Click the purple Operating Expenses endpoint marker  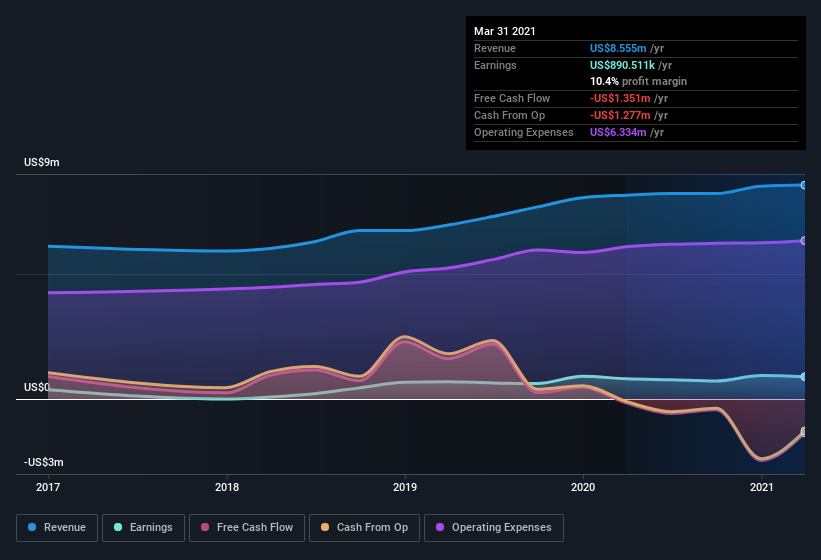(804, 241)
